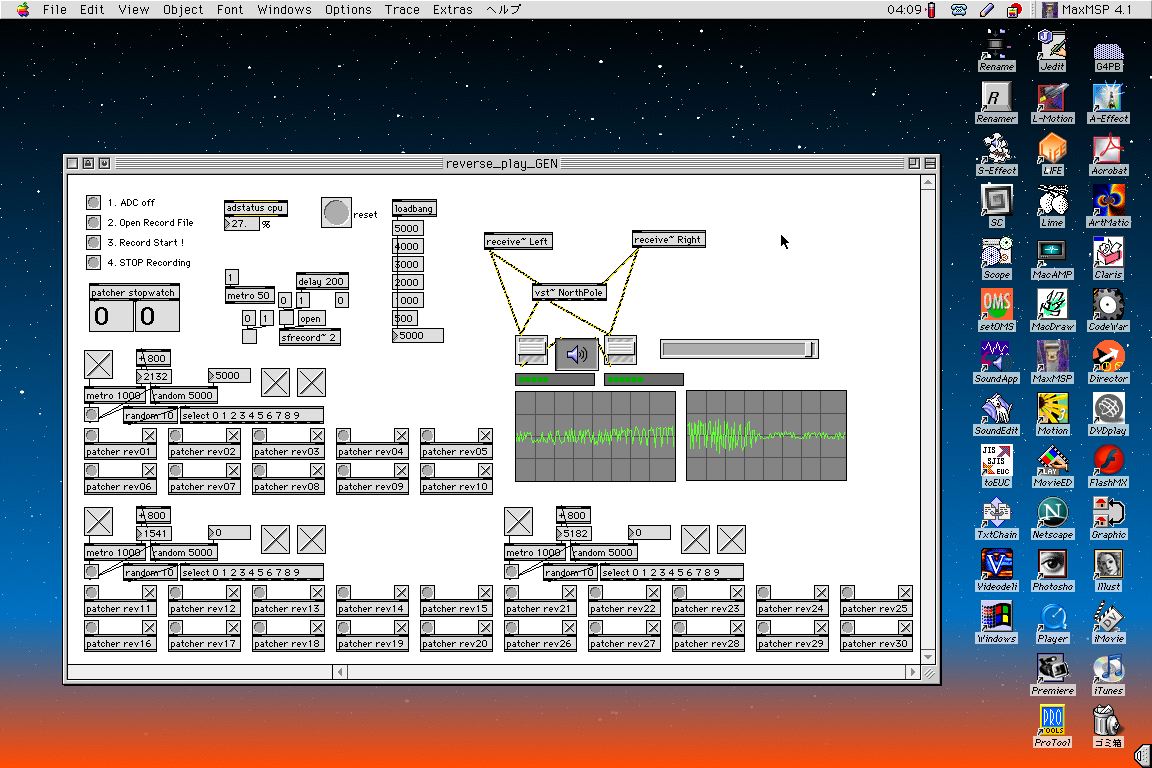Select the Director desktop icon

1109,362
